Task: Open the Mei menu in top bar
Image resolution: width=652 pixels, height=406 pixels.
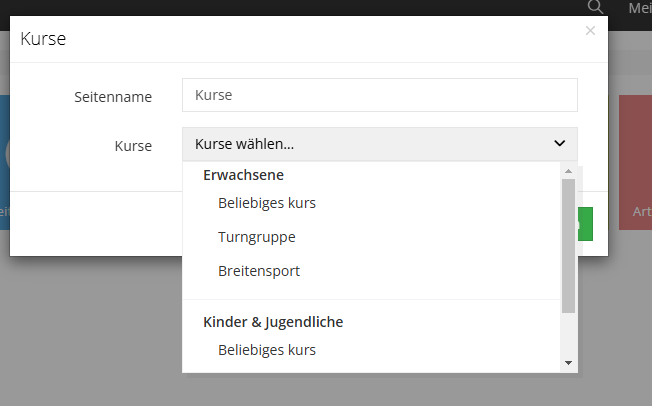Action: pyautogui.click(x=640, y=8)
